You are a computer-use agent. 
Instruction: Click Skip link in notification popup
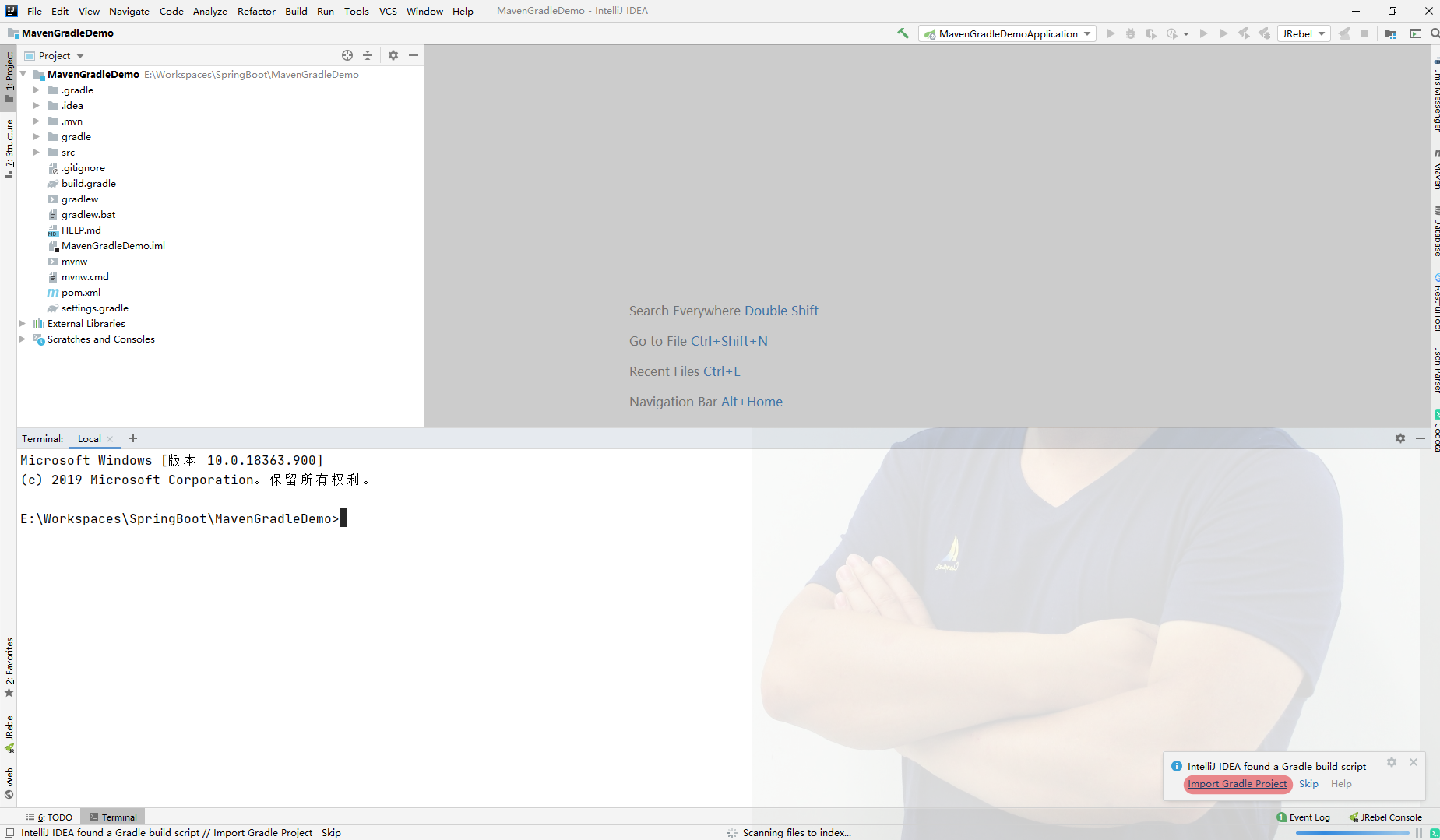click(1308, 784)
